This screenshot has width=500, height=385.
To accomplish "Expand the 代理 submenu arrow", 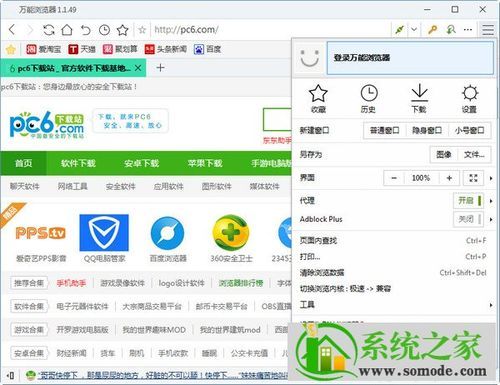I will [x=491, y=201].
